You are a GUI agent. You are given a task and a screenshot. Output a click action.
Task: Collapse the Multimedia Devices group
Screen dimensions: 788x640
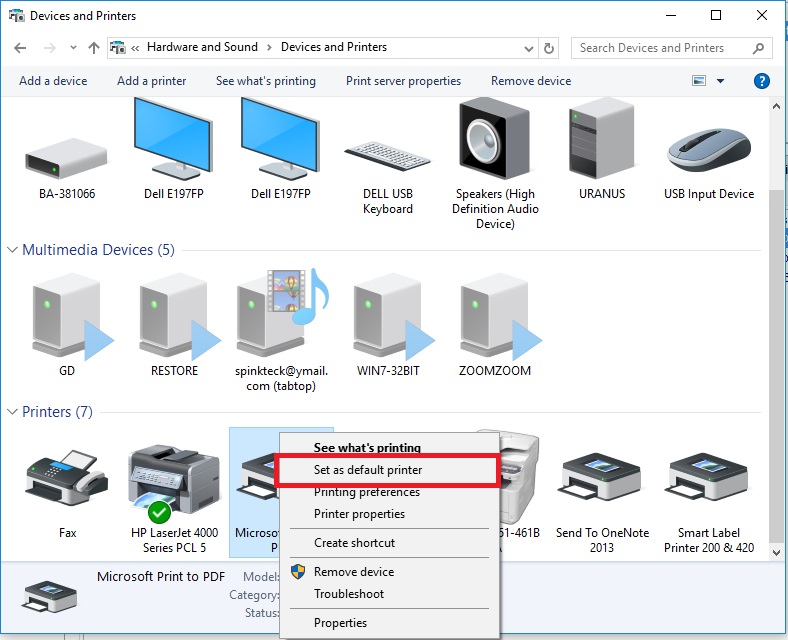pos(13,250)
